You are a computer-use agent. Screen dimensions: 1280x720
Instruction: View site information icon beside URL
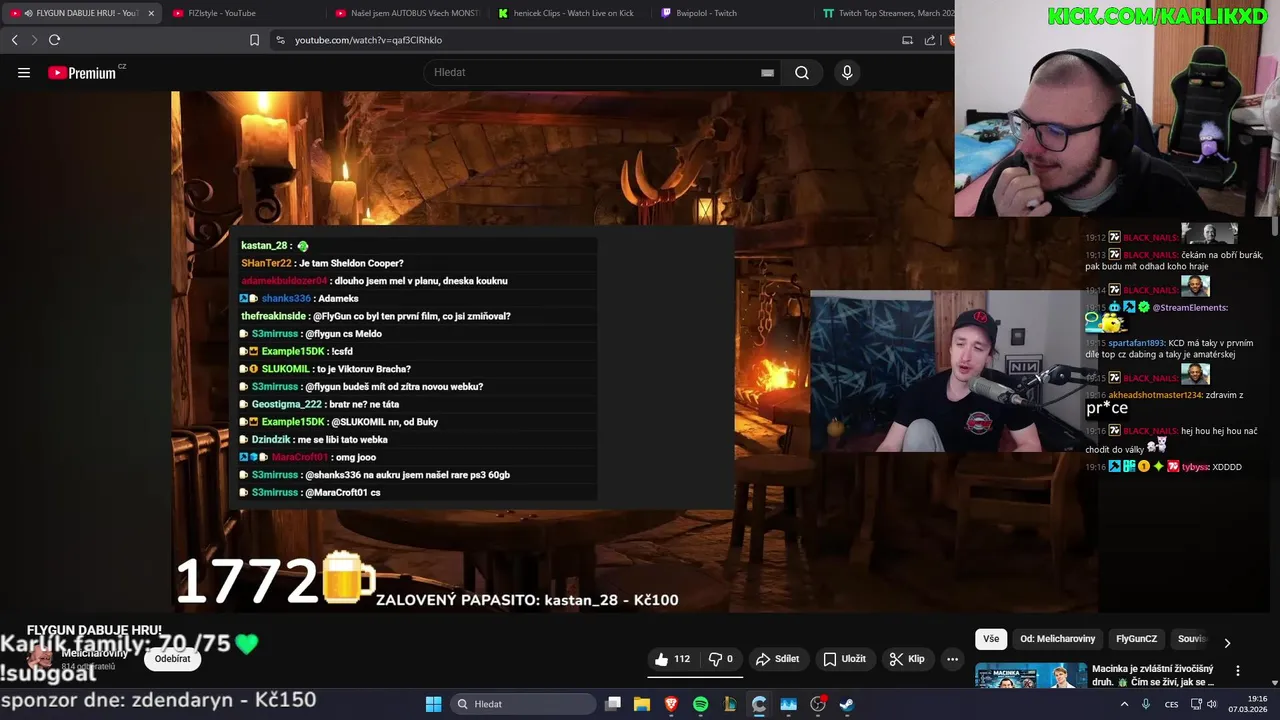coord(280,40)
